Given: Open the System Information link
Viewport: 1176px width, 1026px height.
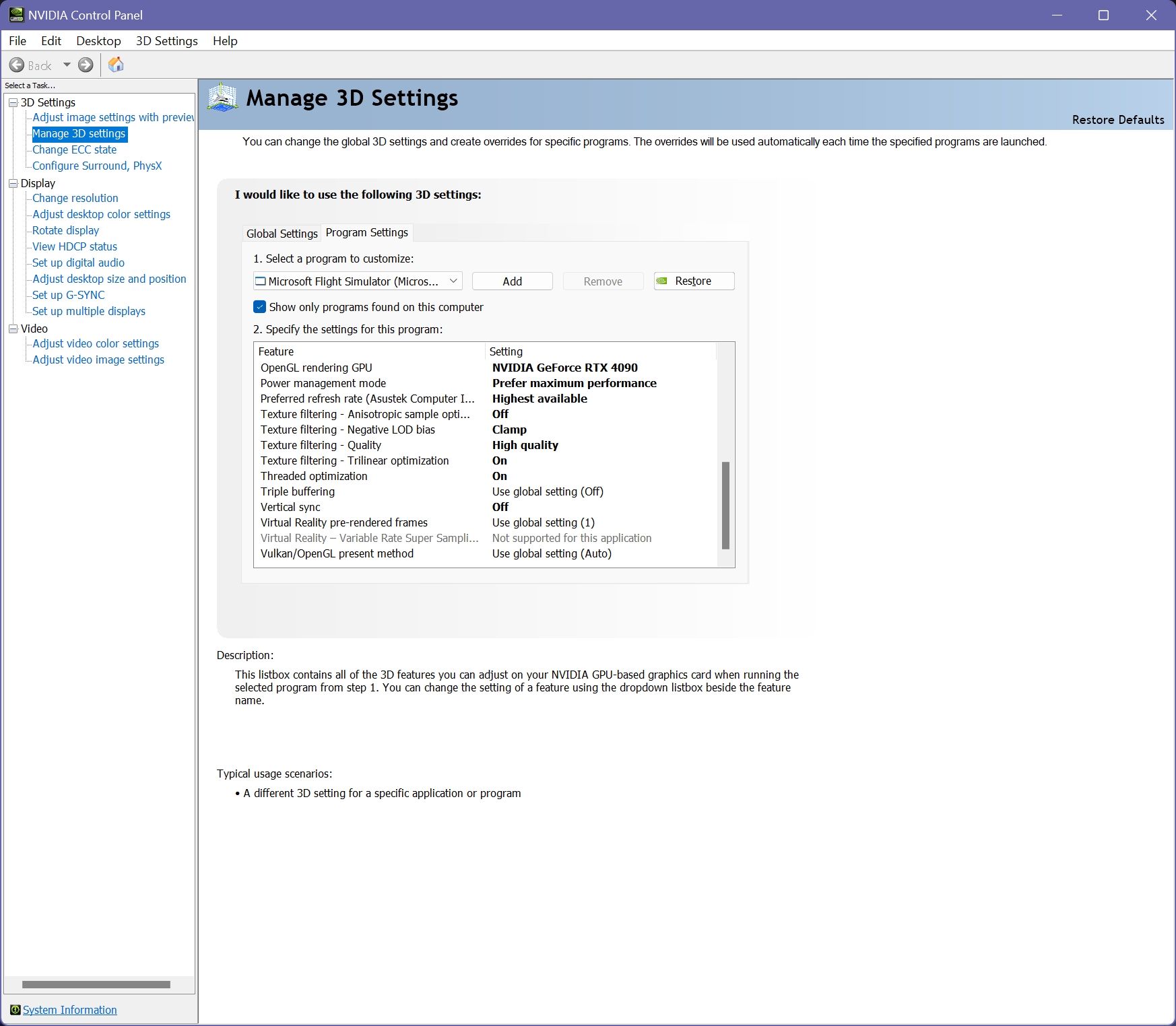Looking at the screenshot, I should [70, 1010].
